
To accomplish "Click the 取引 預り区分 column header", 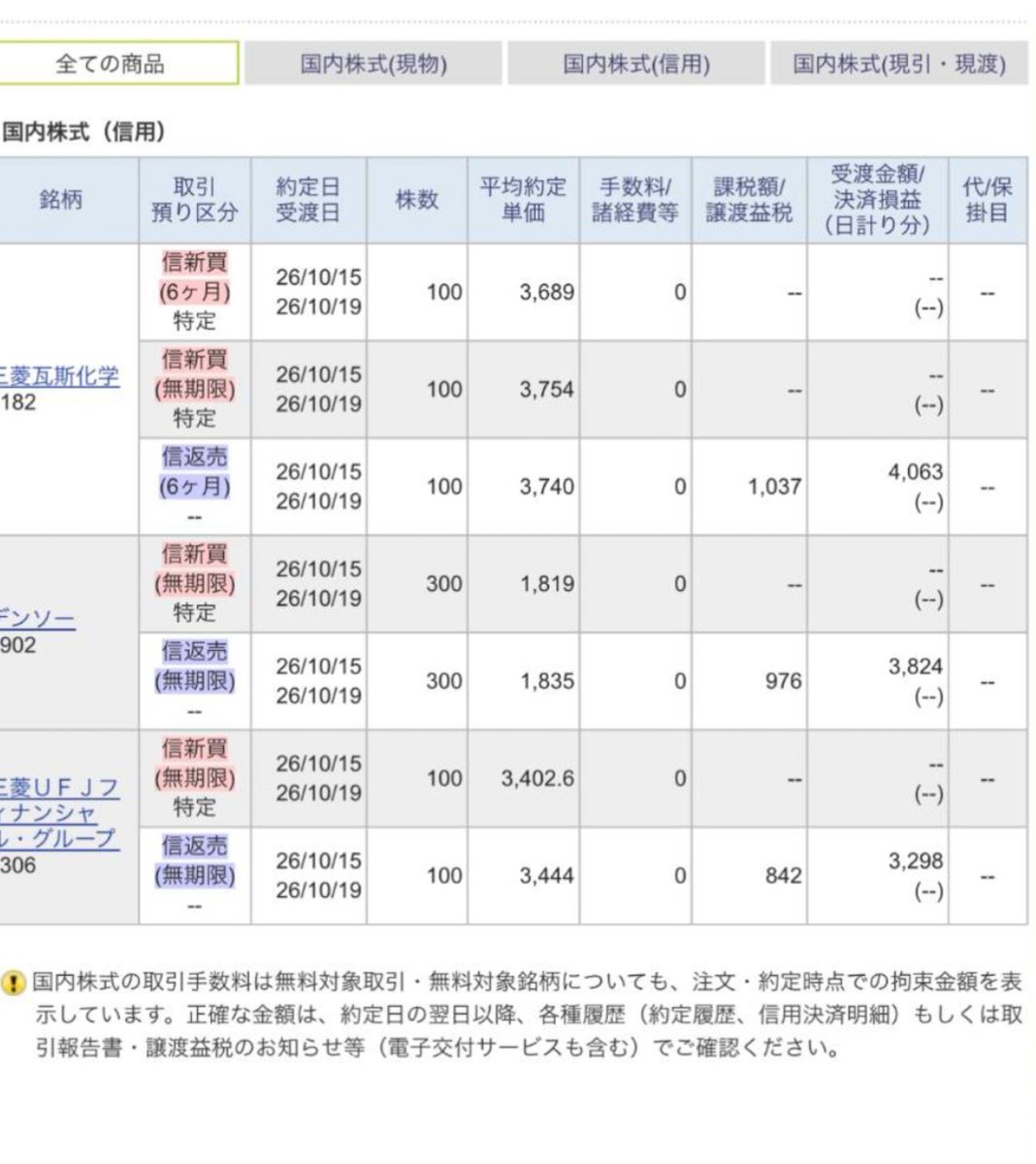I will [x=195, y=200].
